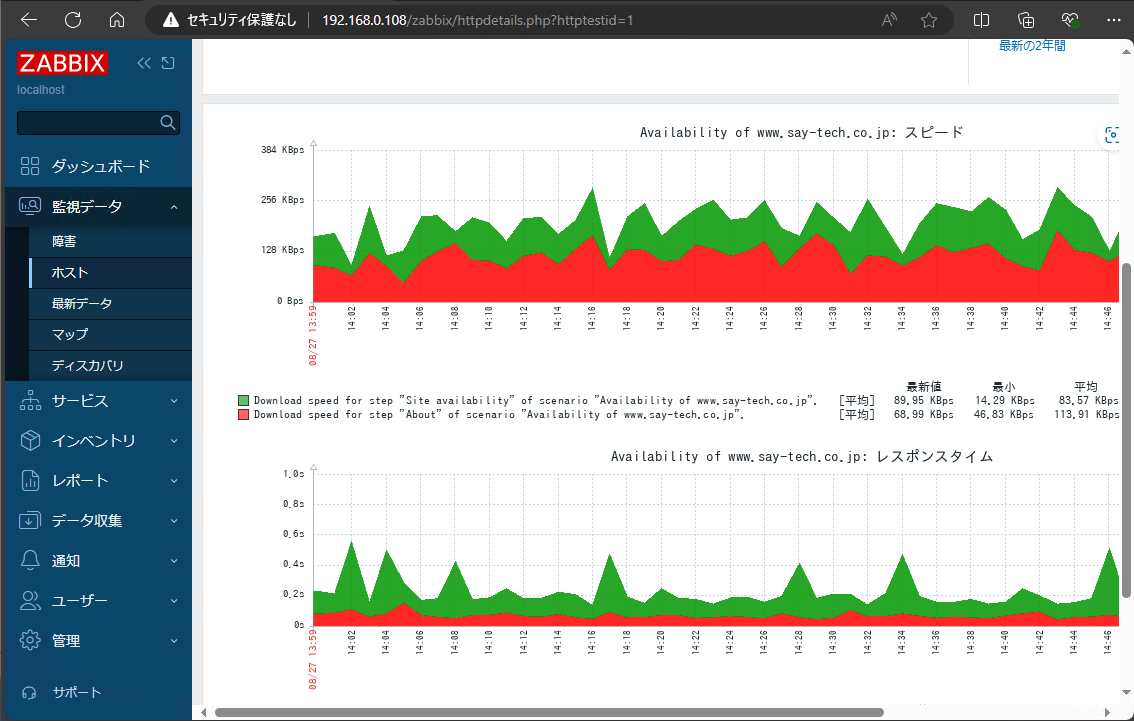Click inside the sidebar search field
The image size is (1134, 721).
coord(90,123)
